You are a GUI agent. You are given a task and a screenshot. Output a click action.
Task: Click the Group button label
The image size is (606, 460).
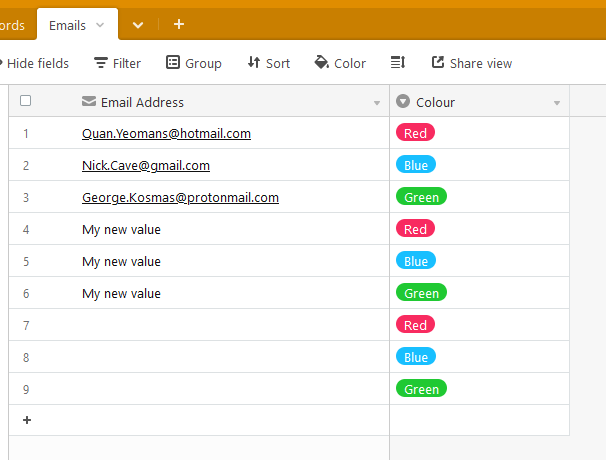click(203, 63)
